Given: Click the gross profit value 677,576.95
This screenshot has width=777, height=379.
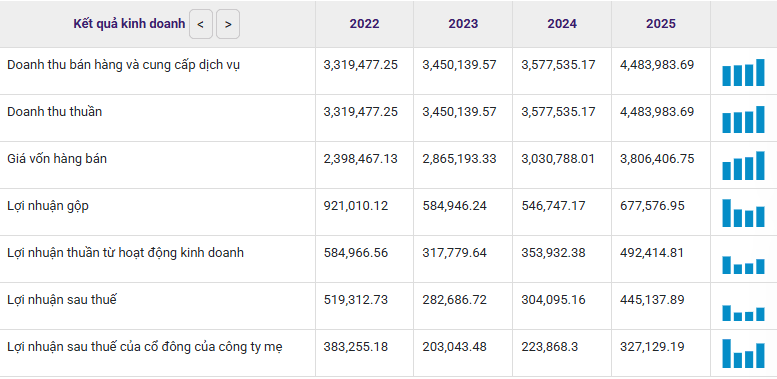Looking at the screenshot, I should 652,206.
